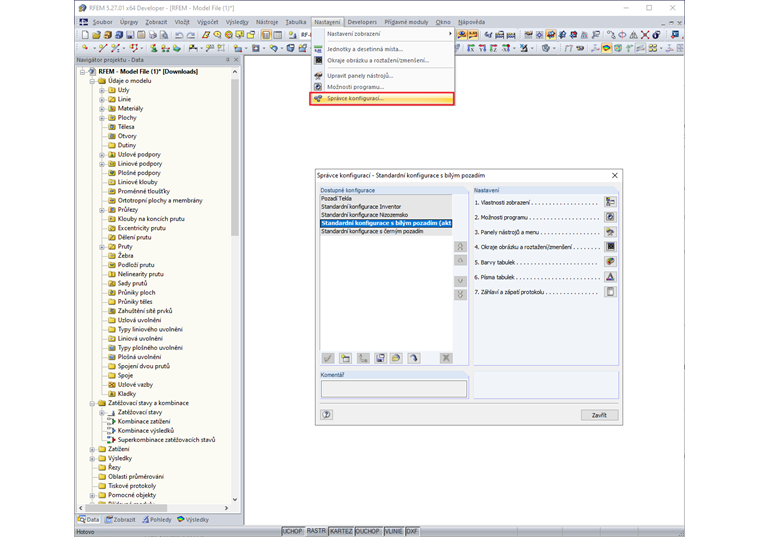Viewport: 760px width, 537px height.
Task: Toggle the project navigator panel toolbar button
Action: tap(266, 34)
